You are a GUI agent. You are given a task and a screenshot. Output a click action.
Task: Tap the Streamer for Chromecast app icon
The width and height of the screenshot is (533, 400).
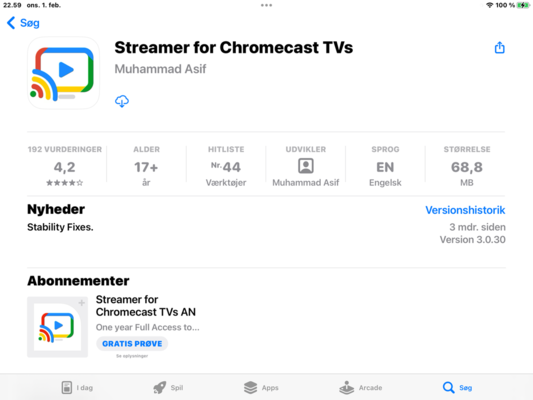pos(64,73)
